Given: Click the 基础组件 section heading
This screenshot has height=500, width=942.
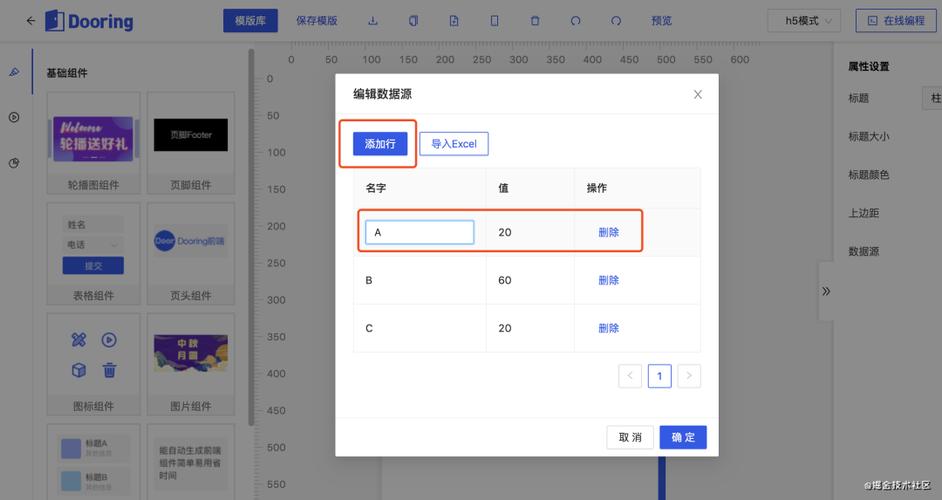Looking at the screenshot, I should (67, 73).
